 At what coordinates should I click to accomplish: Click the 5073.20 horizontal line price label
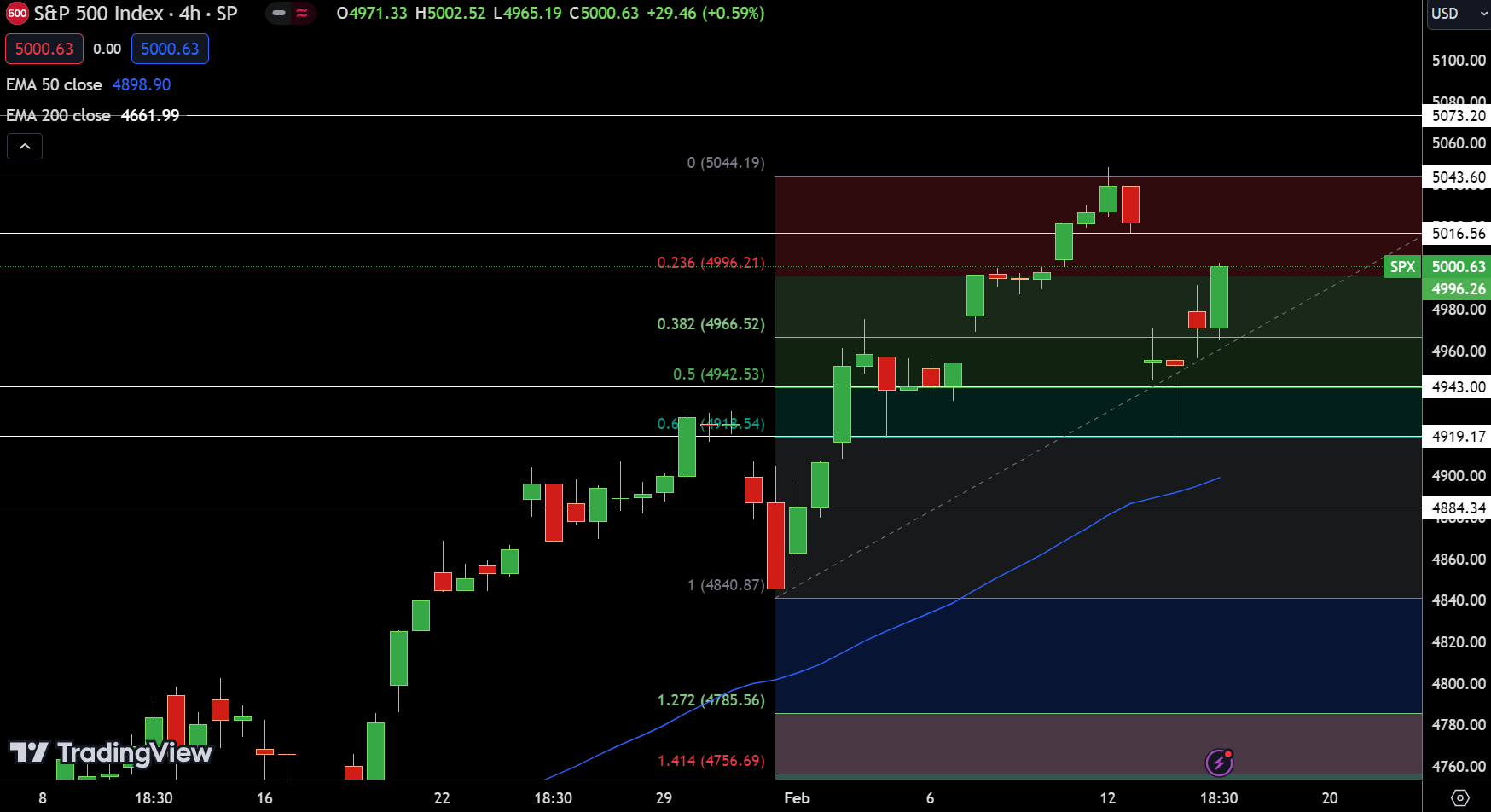pyautogui.click(x=1458, y=116)
